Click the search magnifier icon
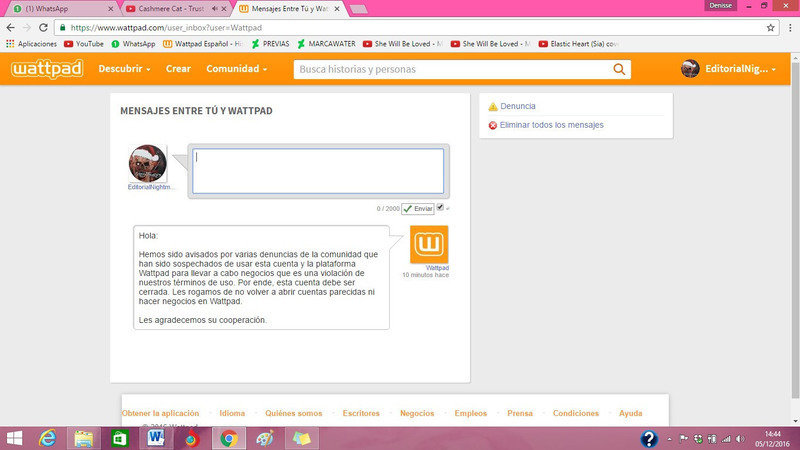This screenshot has width=800, height=450. pyautogui.click(x=620, y=69)
